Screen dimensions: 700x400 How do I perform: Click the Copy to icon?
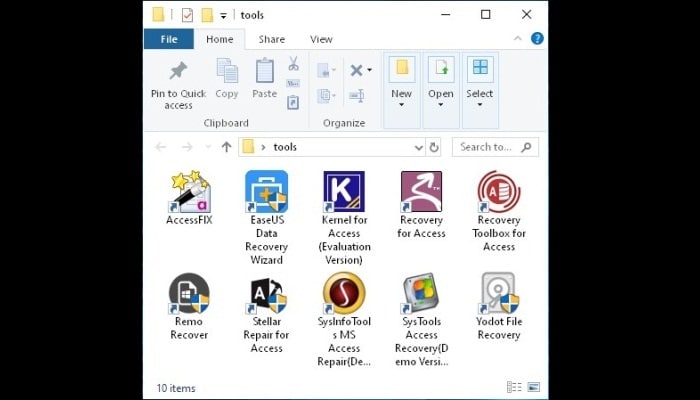326,96
